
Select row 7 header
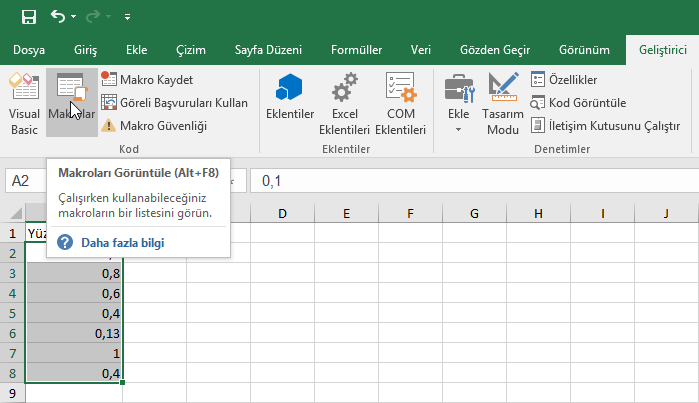[x=12, y=354]
